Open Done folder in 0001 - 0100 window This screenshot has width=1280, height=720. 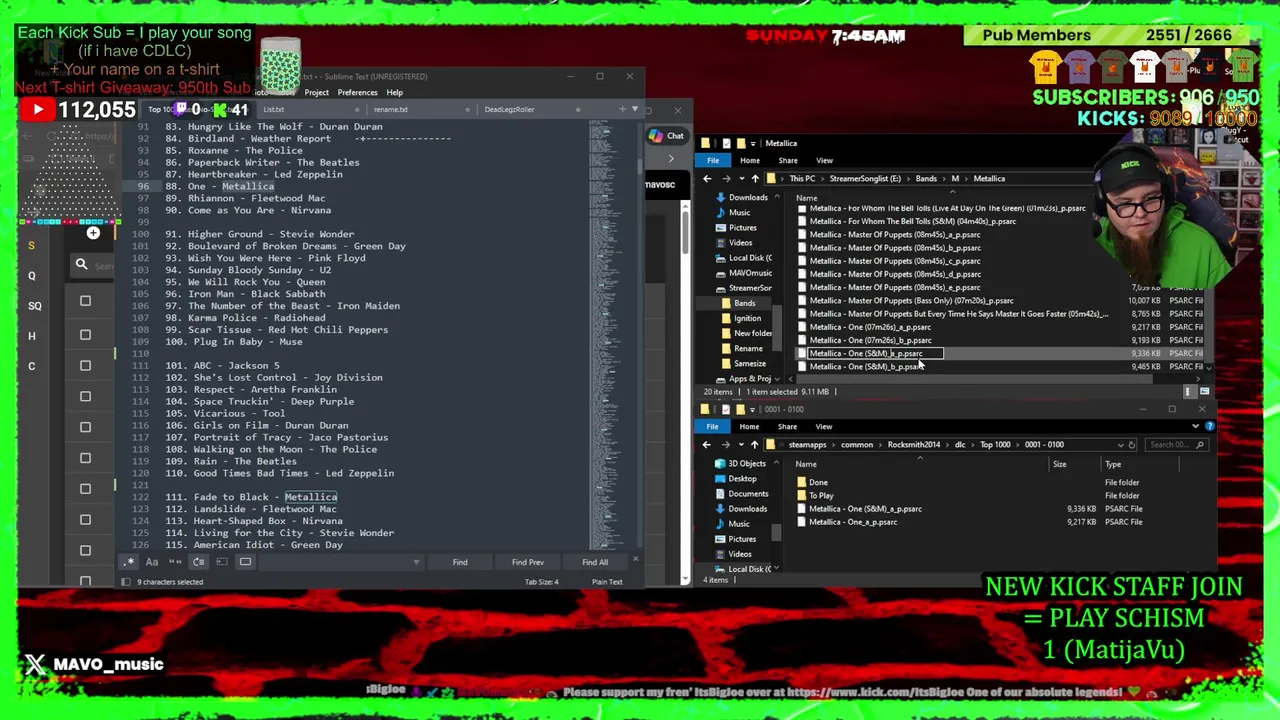[x=818, y=482]
